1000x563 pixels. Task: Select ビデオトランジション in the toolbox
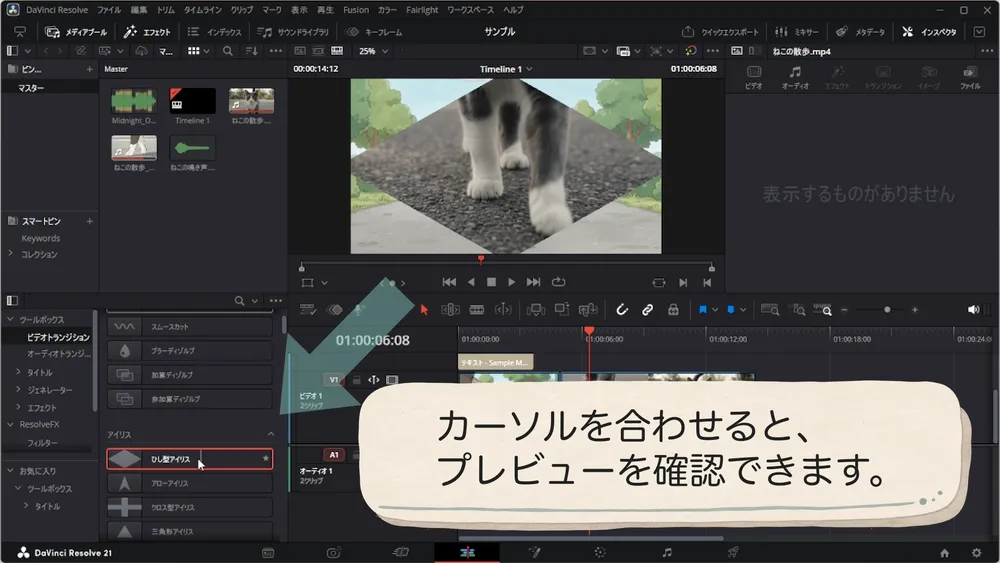click(x=57, y=337)
